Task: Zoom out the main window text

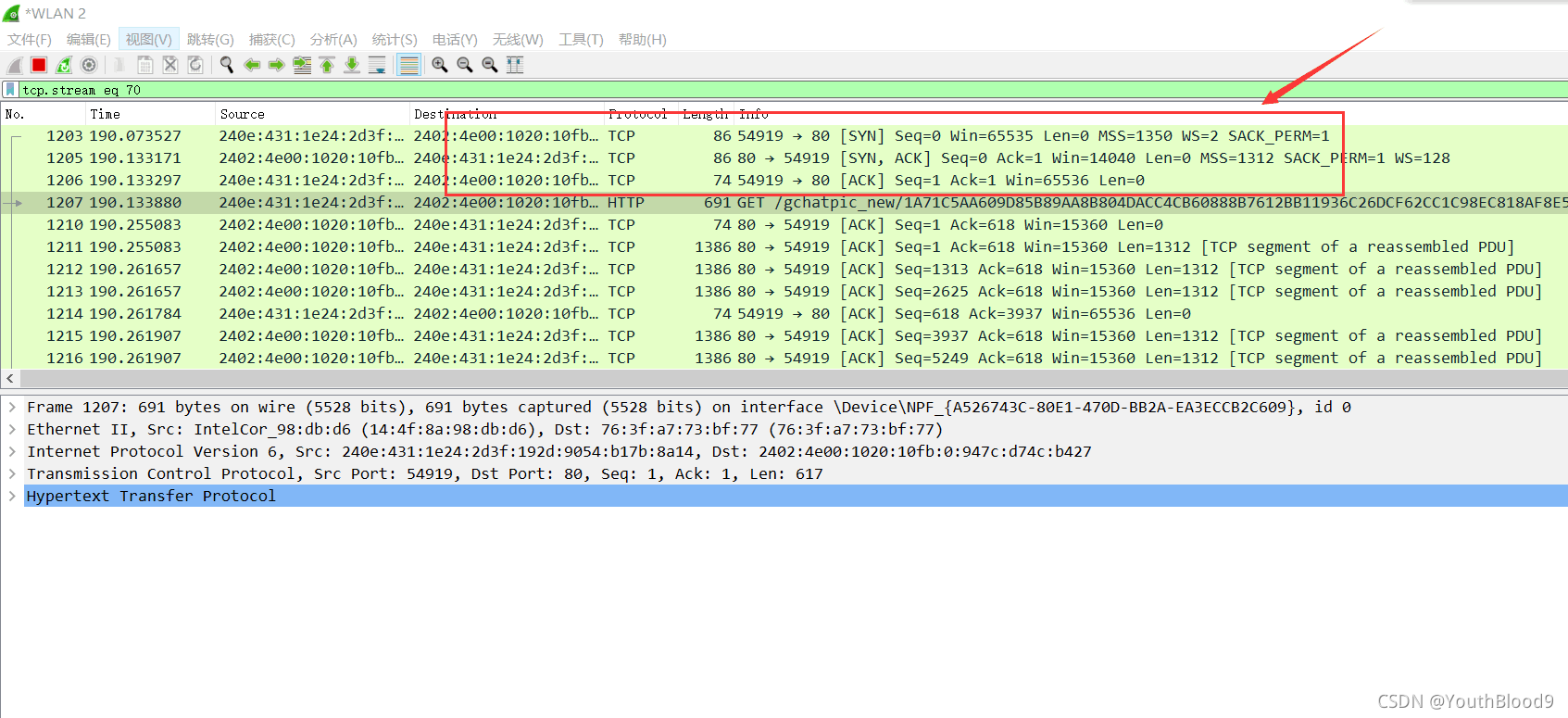Action: pyautogui.click(x=465, y=65)
